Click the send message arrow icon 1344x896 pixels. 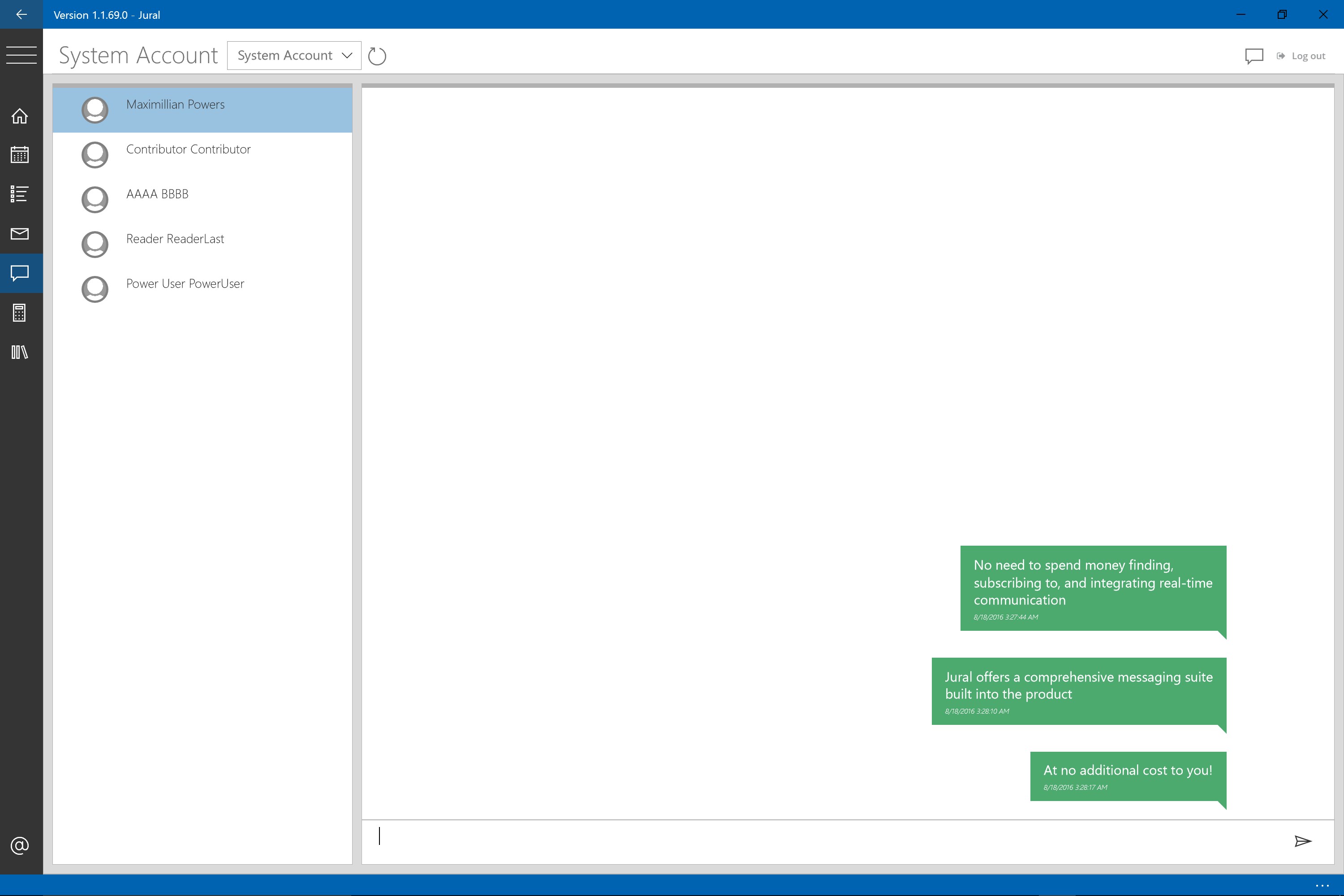coord(1302,840)
